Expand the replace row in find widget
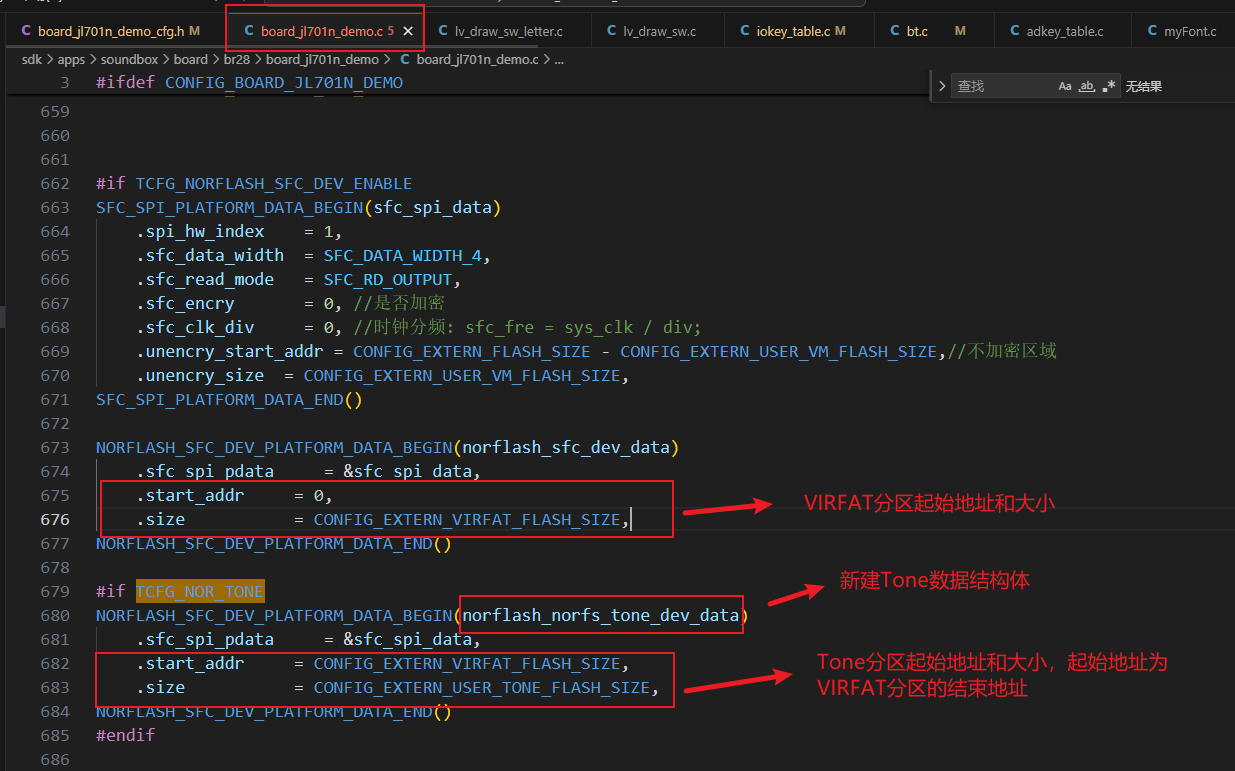This screenshot has width=1235, height=771. click(942, 87)
